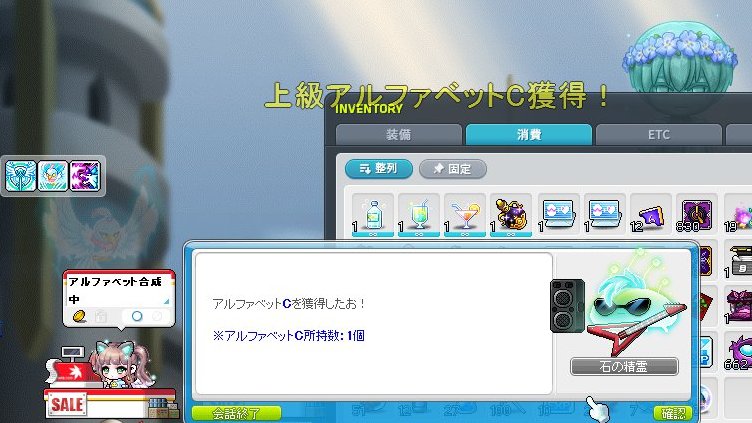Screen dimensions: 752x423
Task: Select the green soda drink item
Action: [419, 214]
